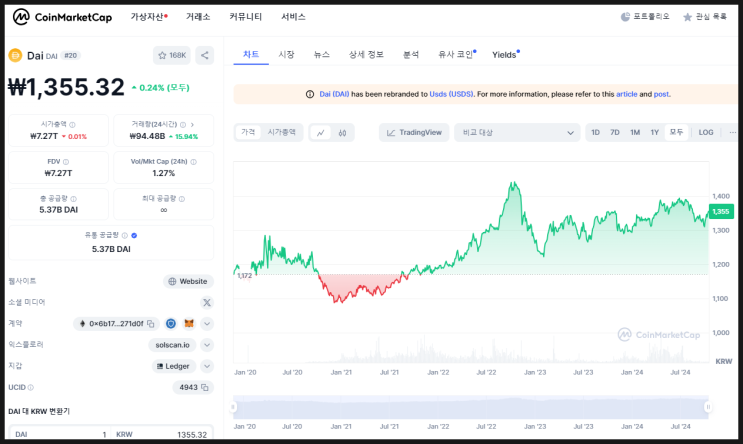Toggle LOG scale on chart

click(706, 133)
